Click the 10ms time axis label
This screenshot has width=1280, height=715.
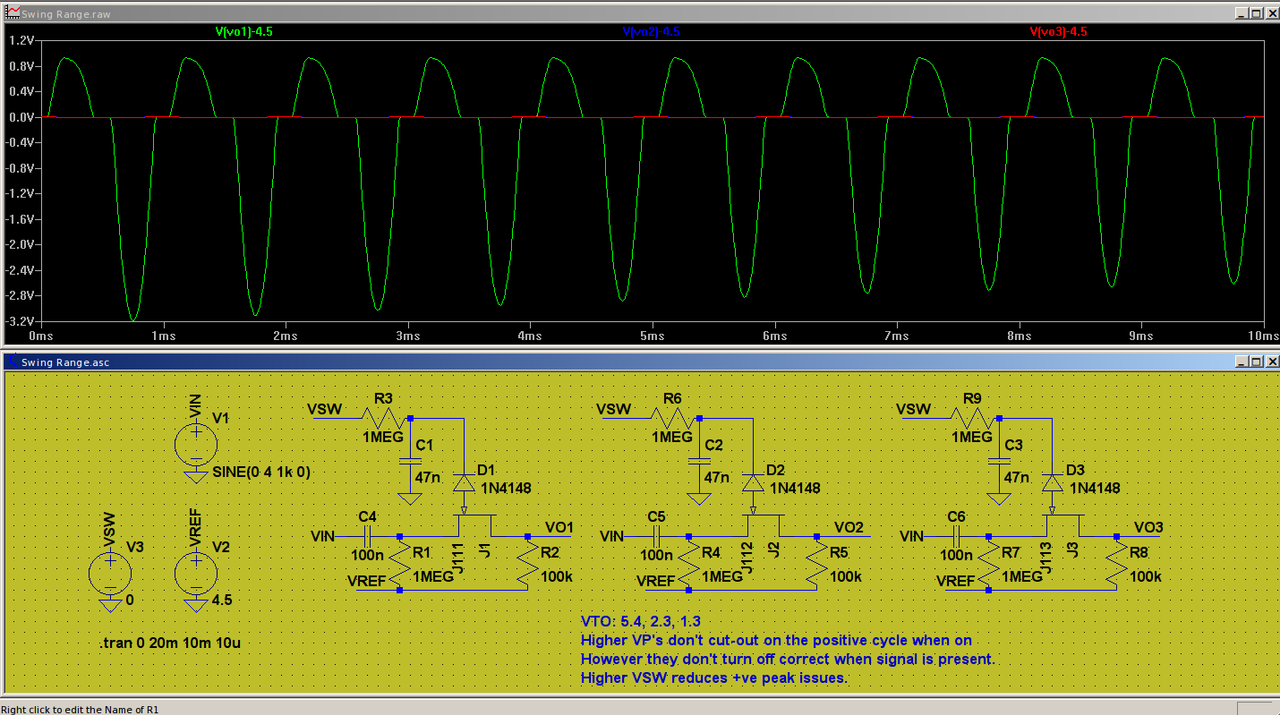point(1262,336)
